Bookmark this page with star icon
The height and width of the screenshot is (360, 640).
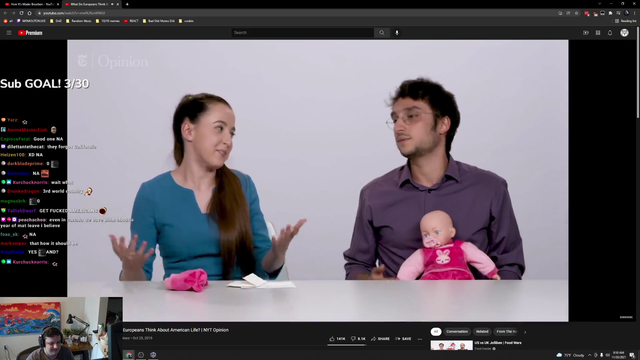pos(576,13)
